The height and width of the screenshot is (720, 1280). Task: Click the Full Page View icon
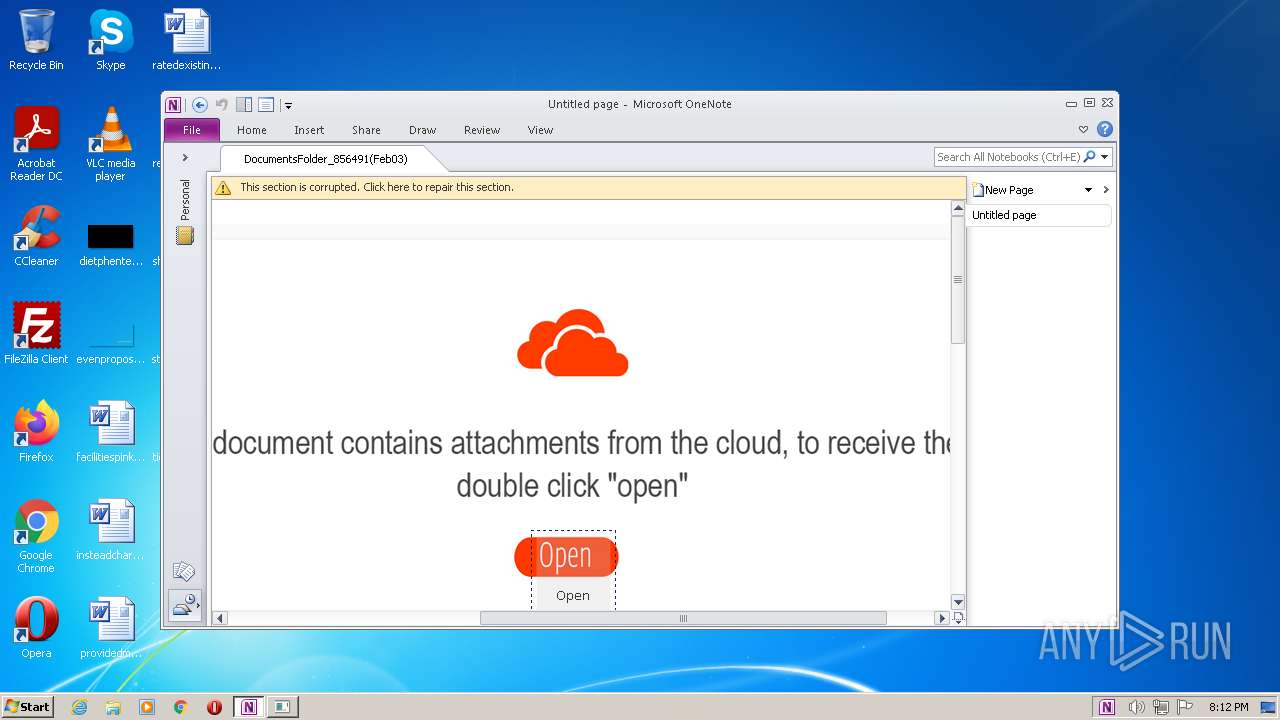[x=266, y=104]
